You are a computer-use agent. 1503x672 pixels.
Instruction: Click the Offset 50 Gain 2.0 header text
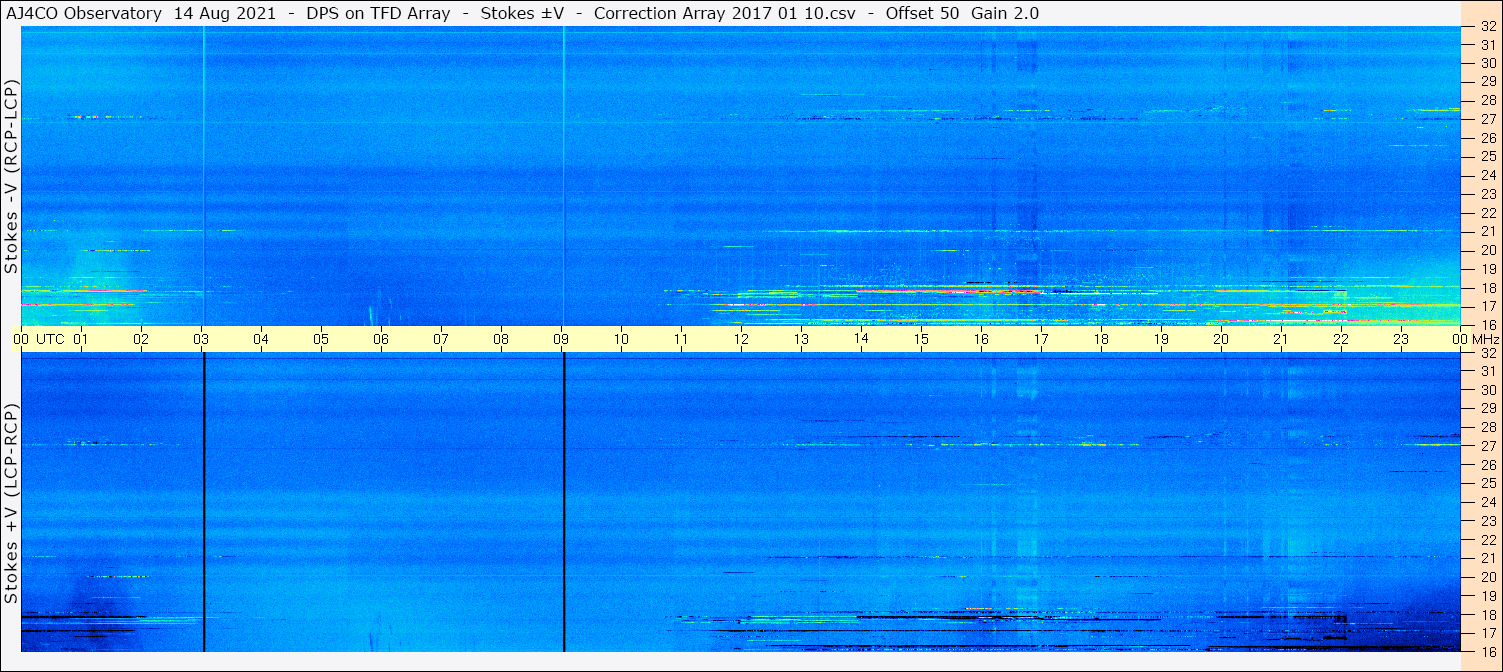[x=962, y=13]
